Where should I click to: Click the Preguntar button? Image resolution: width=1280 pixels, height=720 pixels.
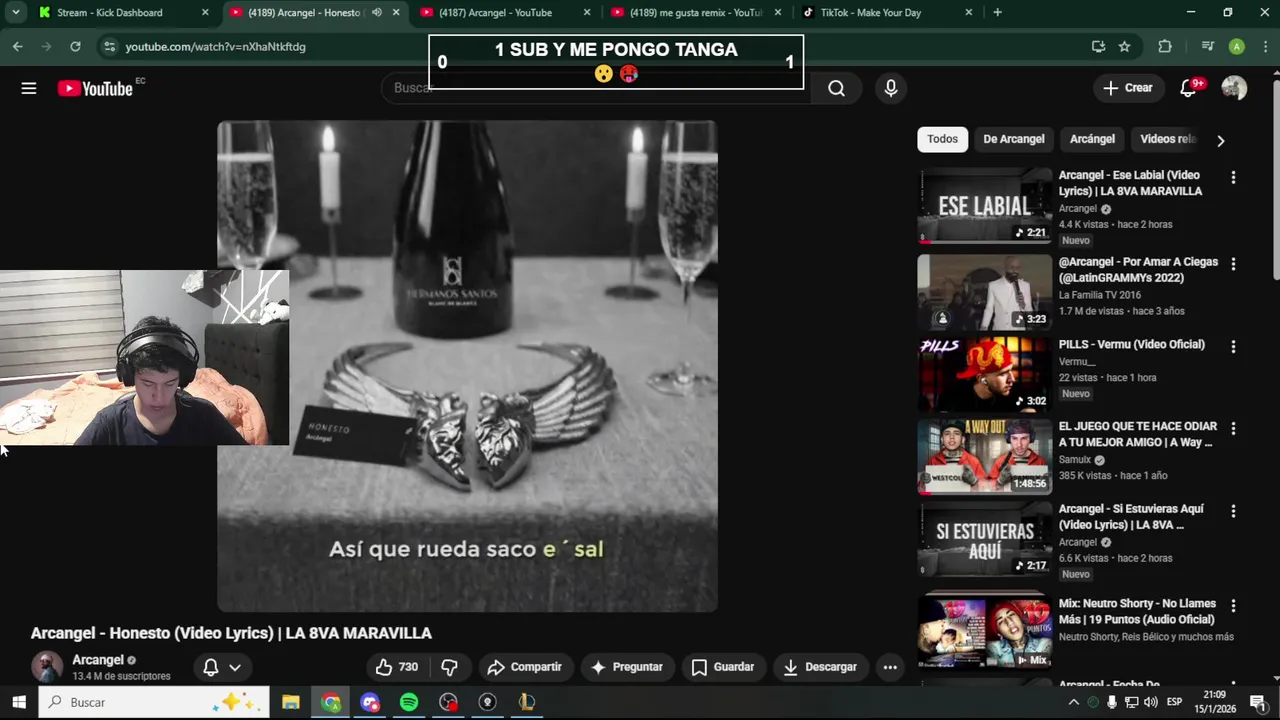tap(627, 667)
